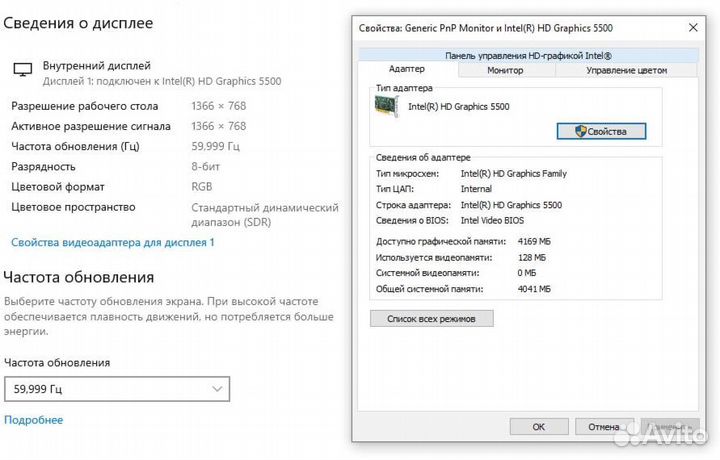720x460 pixels.
Task: Select the Адаптер tab
Action: tap(407, 69)
